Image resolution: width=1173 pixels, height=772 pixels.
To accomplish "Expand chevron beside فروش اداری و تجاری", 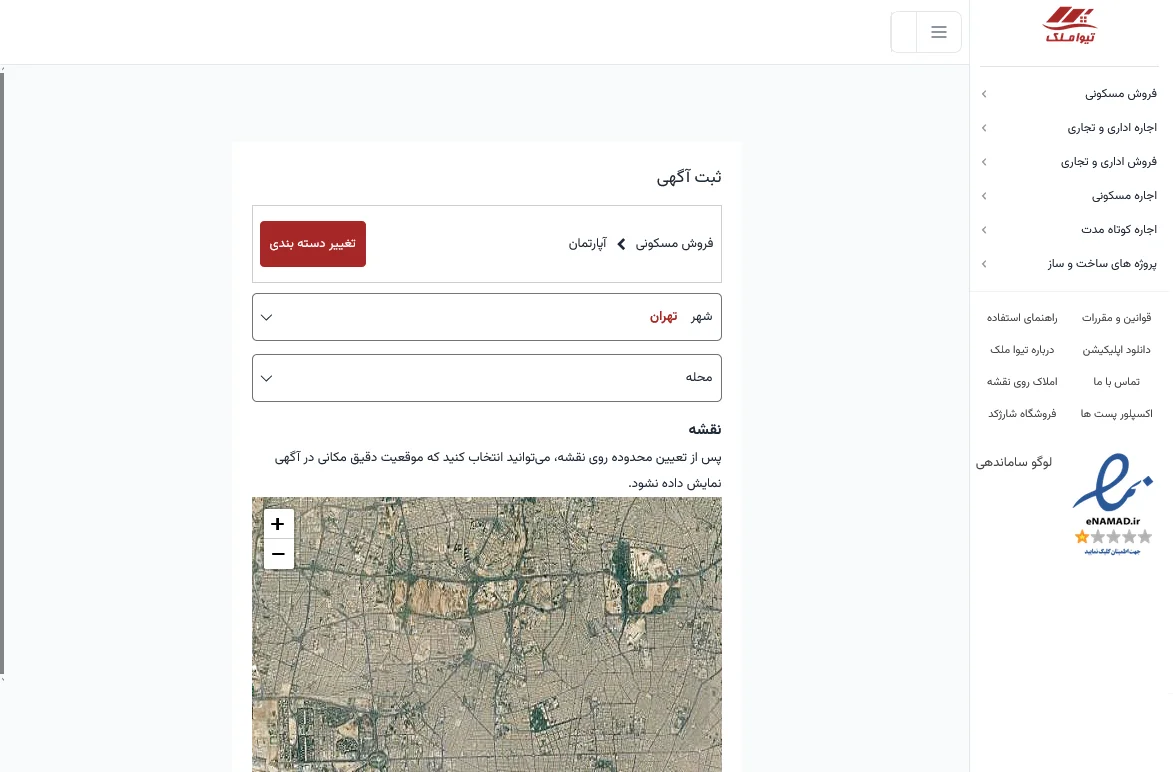I will click(984, 162).
